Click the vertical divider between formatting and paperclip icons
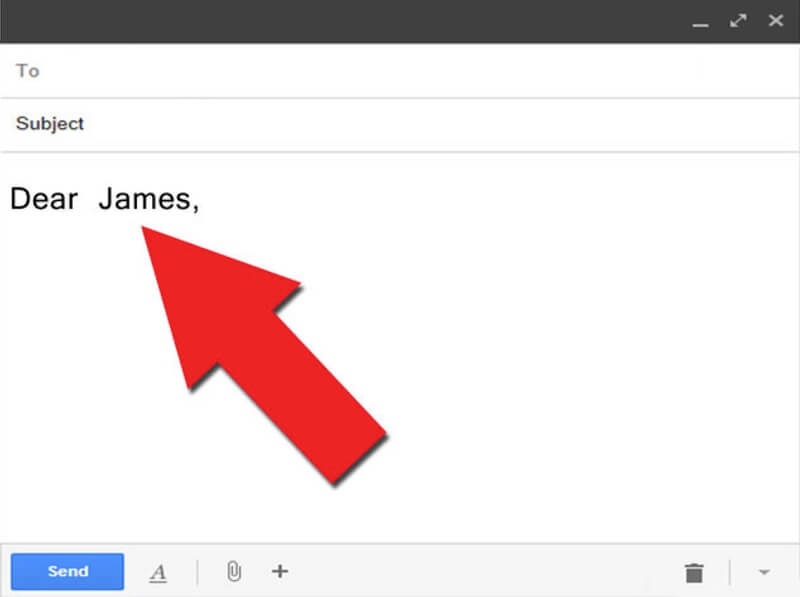Viewport: 800px width, 597px height. (197, 572)
